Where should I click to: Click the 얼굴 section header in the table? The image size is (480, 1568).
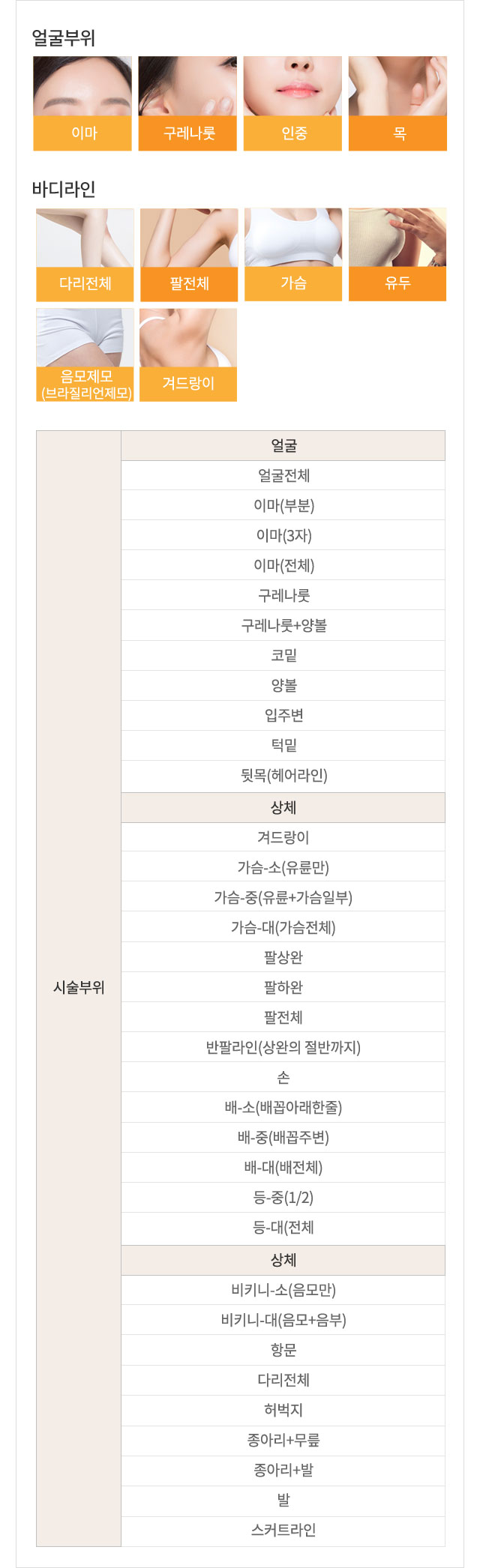283,446
